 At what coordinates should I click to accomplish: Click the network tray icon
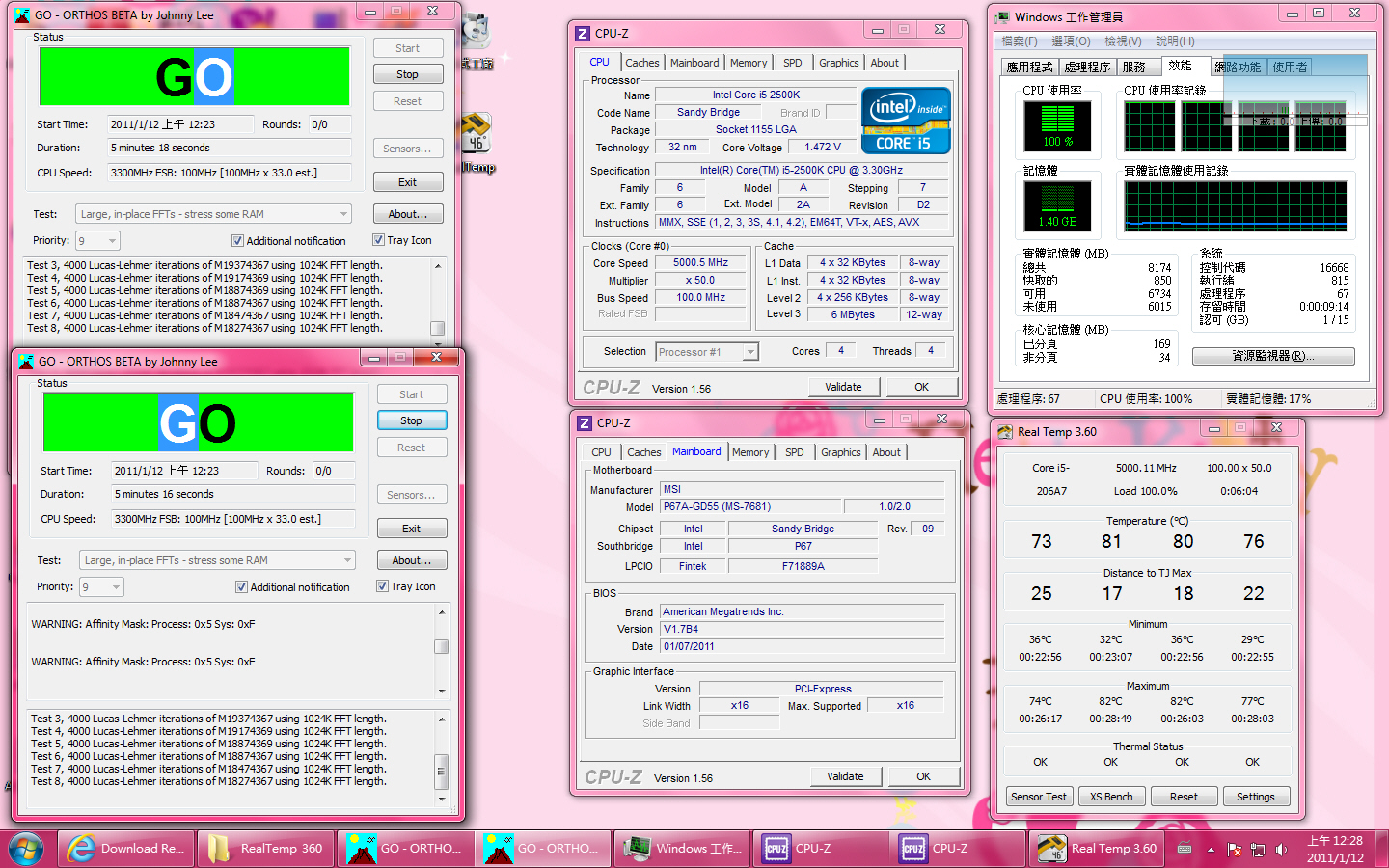[x=1258, y=850]
